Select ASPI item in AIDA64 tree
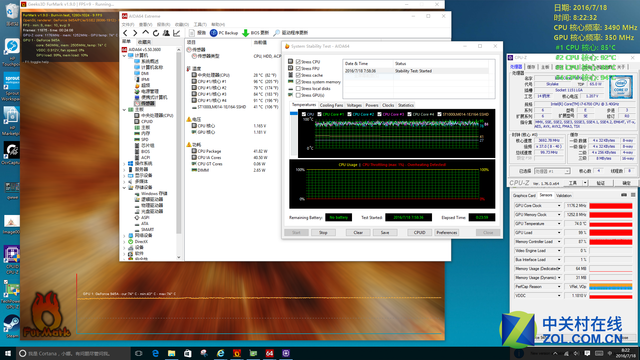 coord(142,218)
